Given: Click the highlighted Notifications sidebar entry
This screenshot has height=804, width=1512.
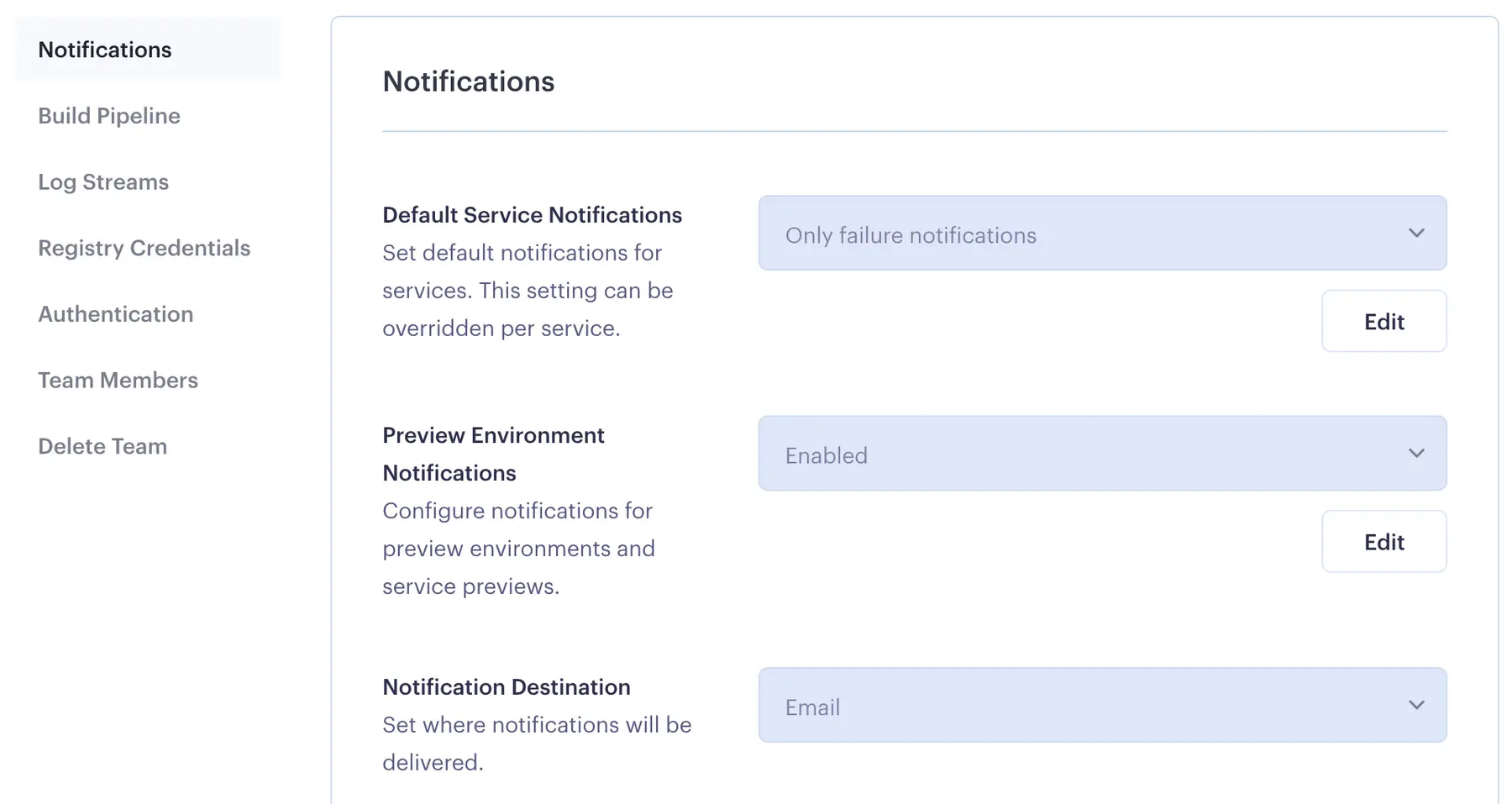Looking at the screenshot, I should [104, 50].
